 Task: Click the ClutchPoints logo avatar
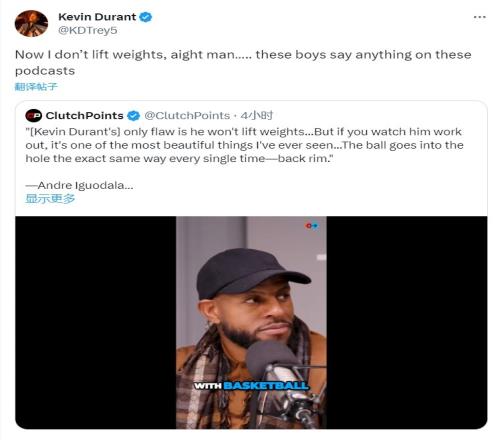click(33, 115)
